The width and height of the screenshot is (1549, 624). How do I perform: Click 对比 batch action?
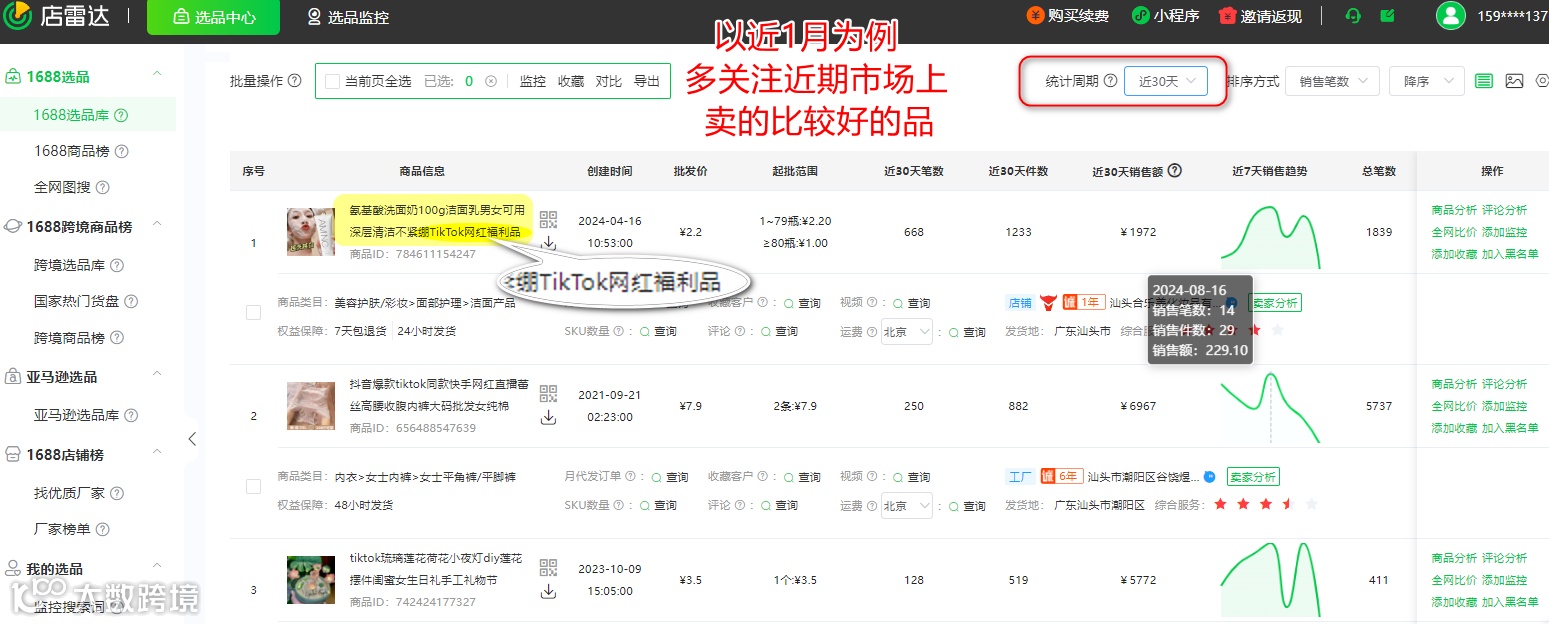[609, 81]
